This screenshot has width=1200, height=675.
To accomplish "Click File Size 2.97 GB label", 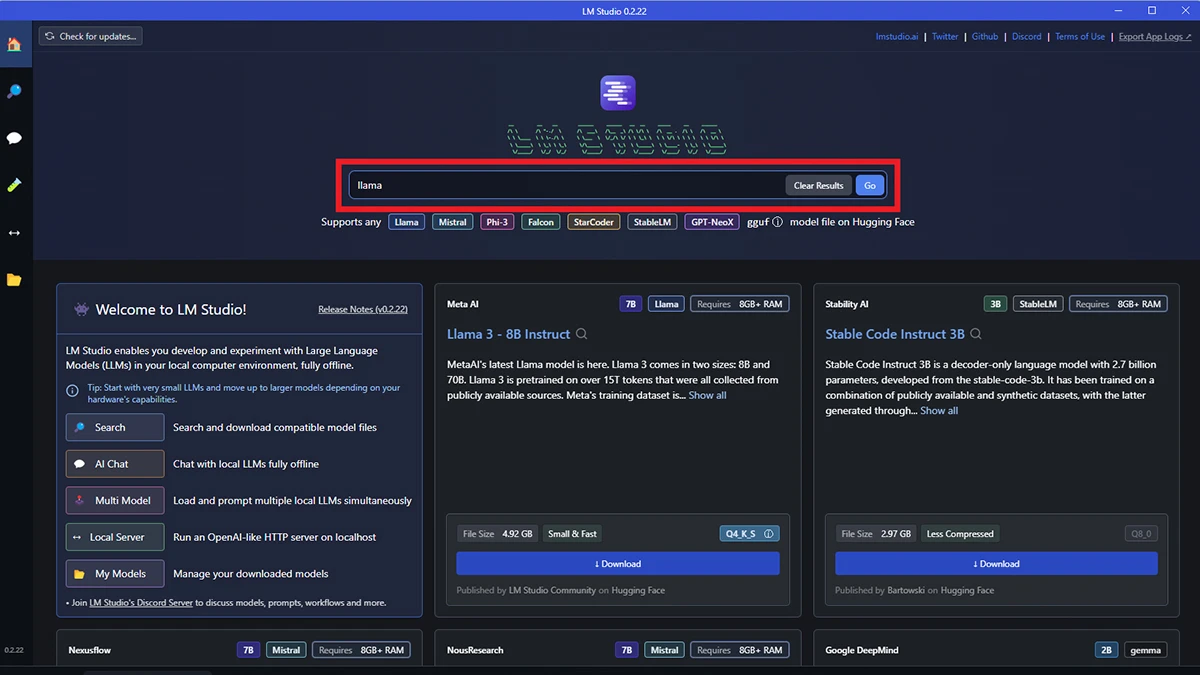I will coord(877,534).
